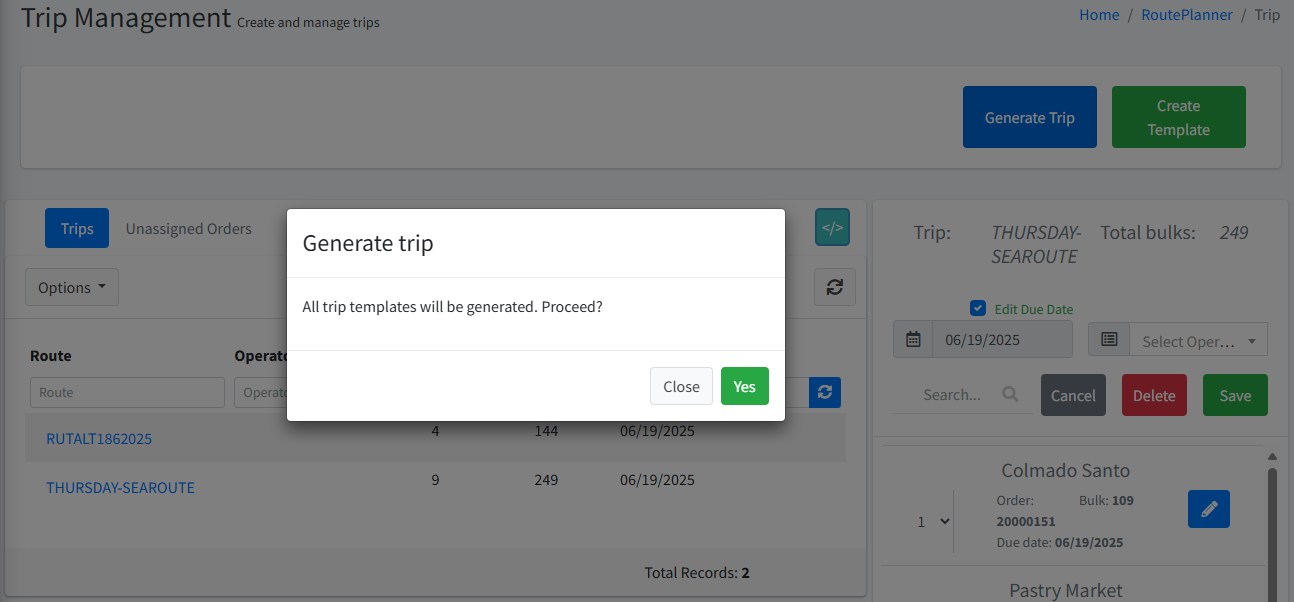This screenshot has width=1294, height=602.
Task: Open the Options dropdown
Action: coord(72,287)
